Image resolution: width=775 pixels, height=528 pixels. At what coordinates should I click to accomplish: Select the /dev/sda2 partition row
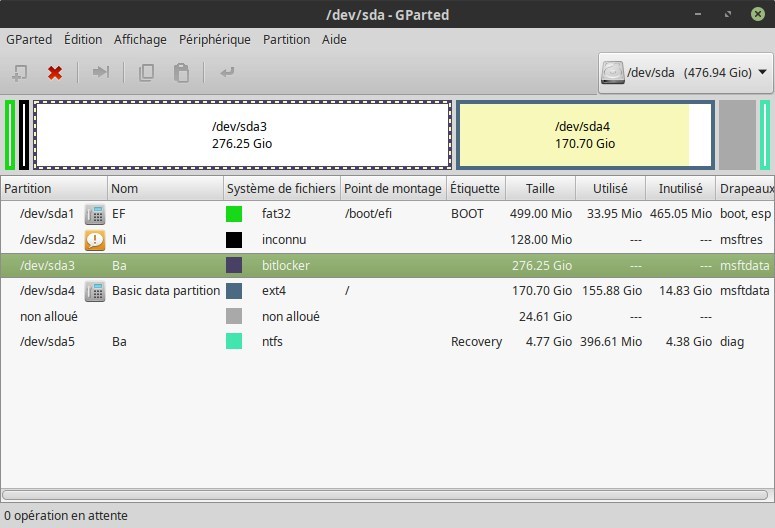[388, 240]
